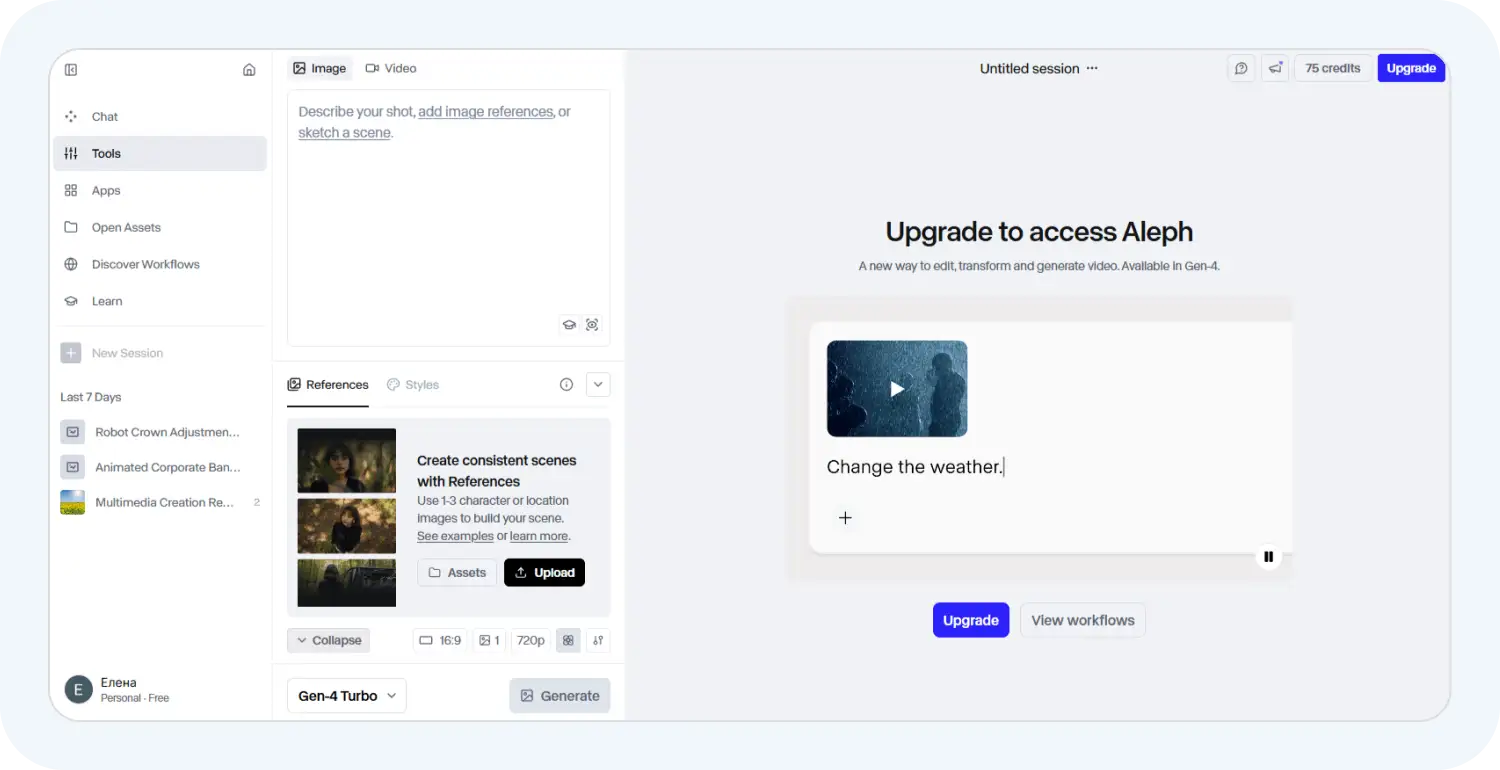Open the Apps section

point(160,191)
